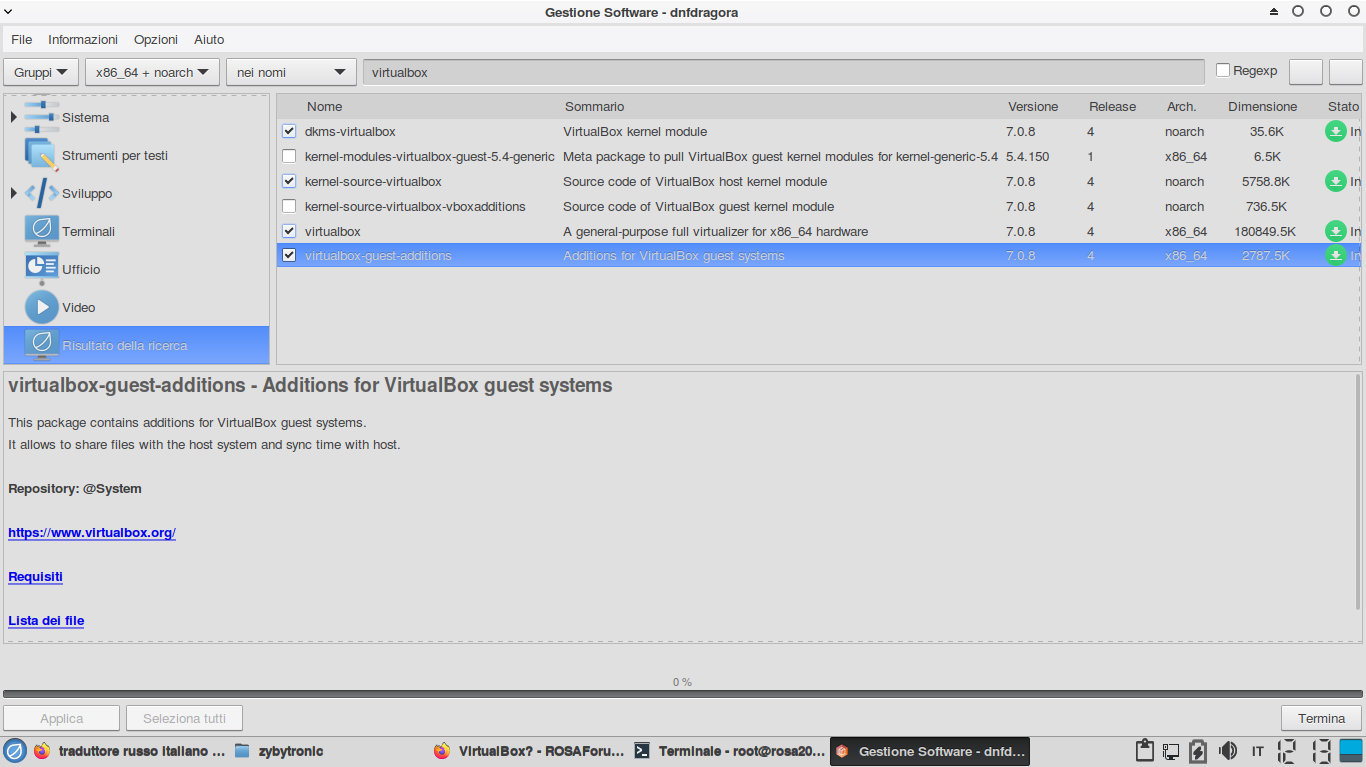1366x767 pixels.
Task: Switch to traduttore russo italiano taskbar window
Action: point(129,751)
